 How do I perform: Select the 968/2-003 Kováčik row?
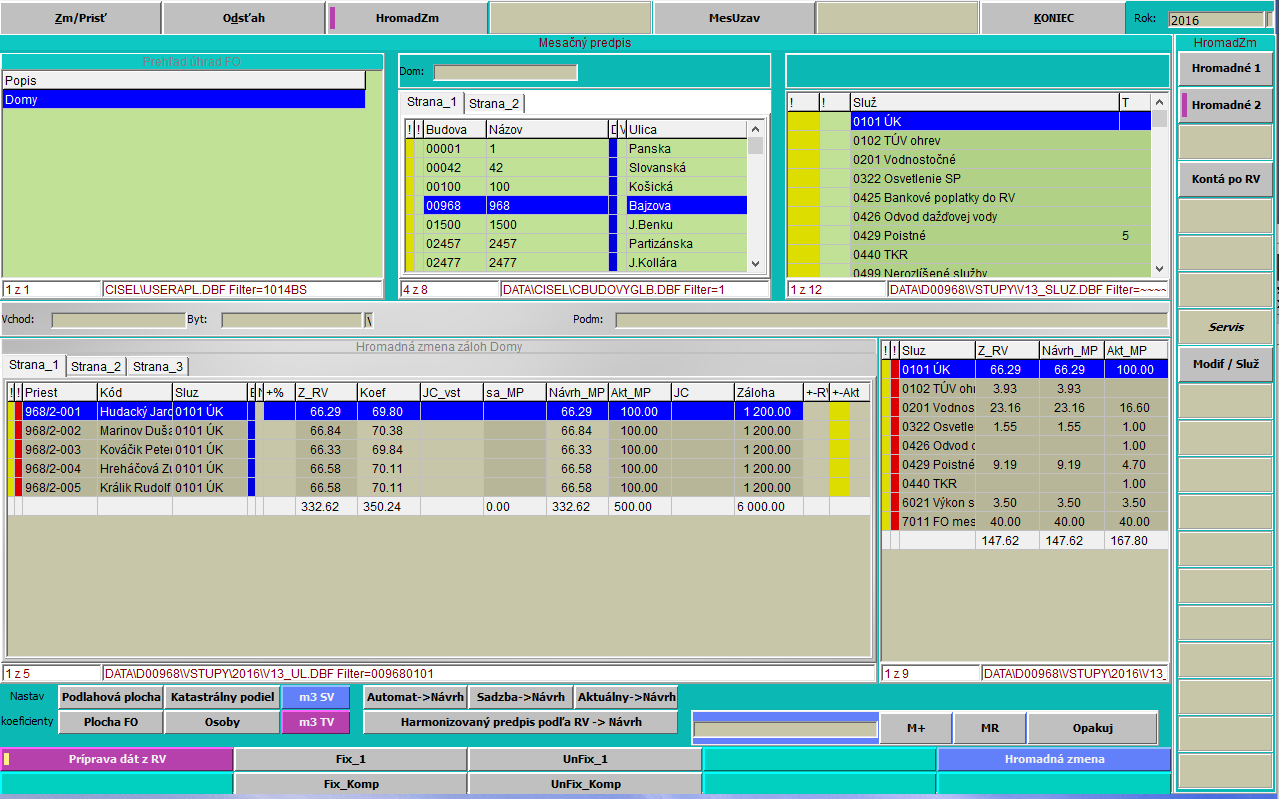pos(439,449)
